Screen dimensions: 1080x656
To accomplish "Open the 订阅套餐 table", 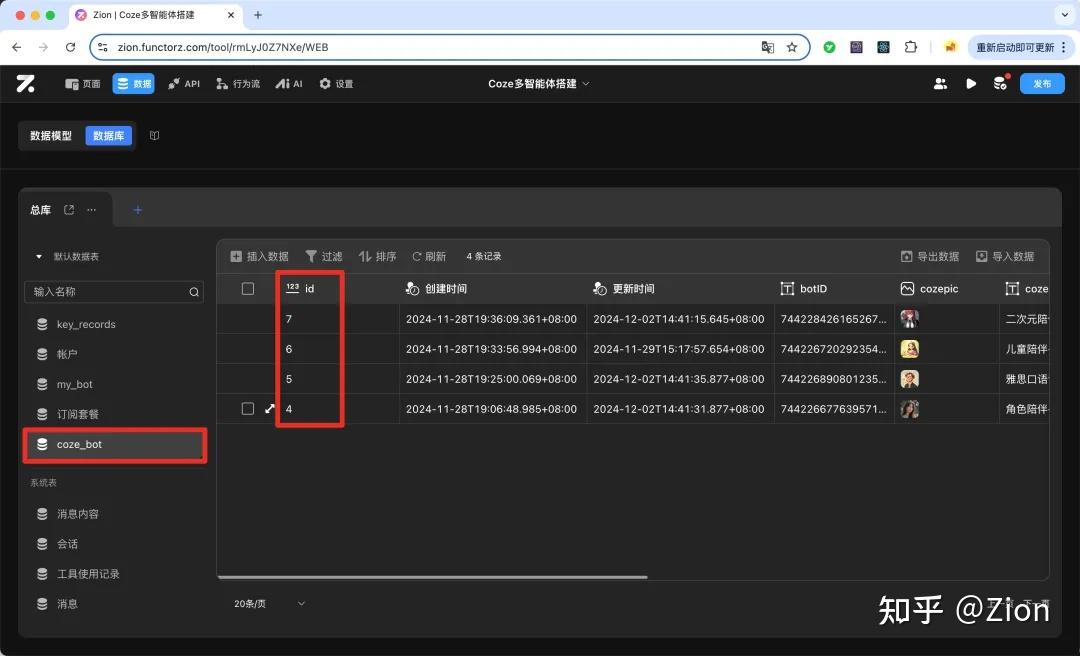I will click(x=114, y=414).
